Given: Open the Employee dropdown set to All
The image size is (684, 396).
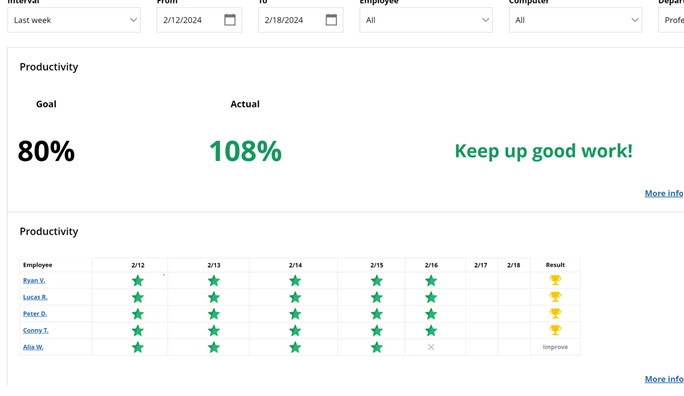Looking at the screenshot, I should tap(426, 20).
